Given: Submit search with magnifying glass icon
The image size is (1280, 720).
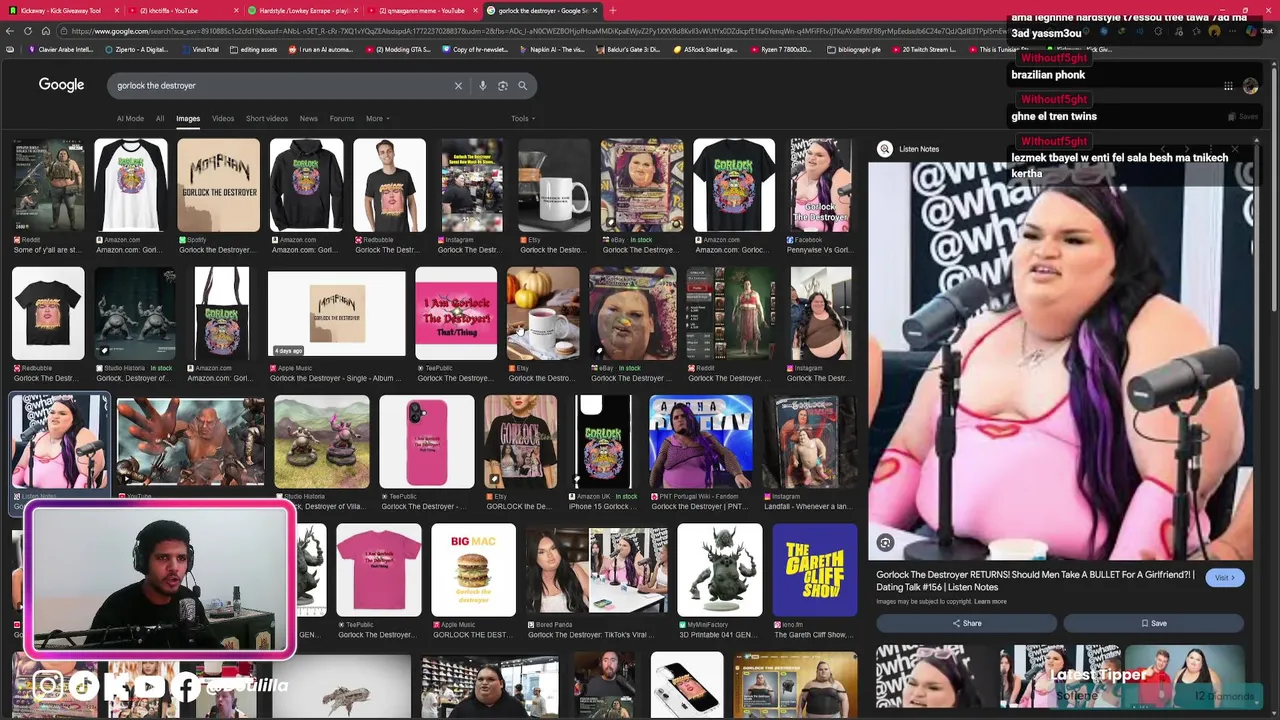Looking at the screenshot, I should [x=522, y=86].
